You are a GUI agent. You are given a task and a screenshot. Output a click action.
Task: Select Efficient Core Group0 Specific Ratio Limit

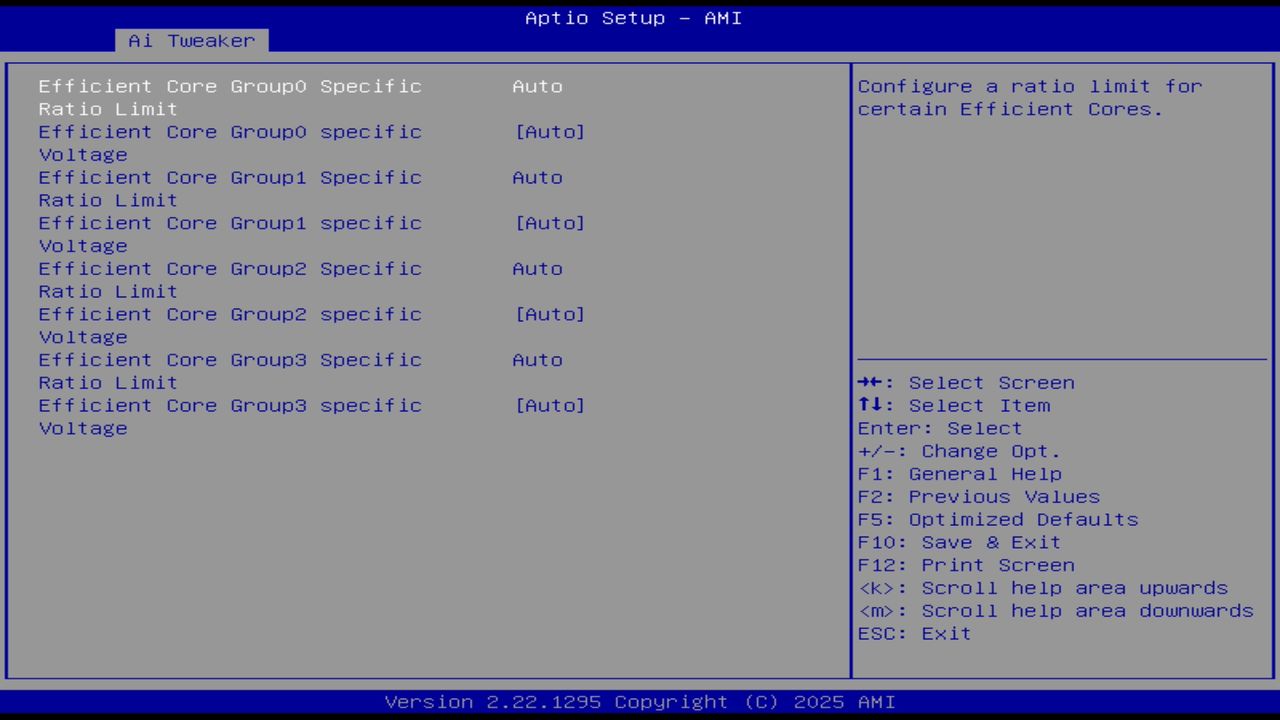pyautogui.click(x=230, y=97)
